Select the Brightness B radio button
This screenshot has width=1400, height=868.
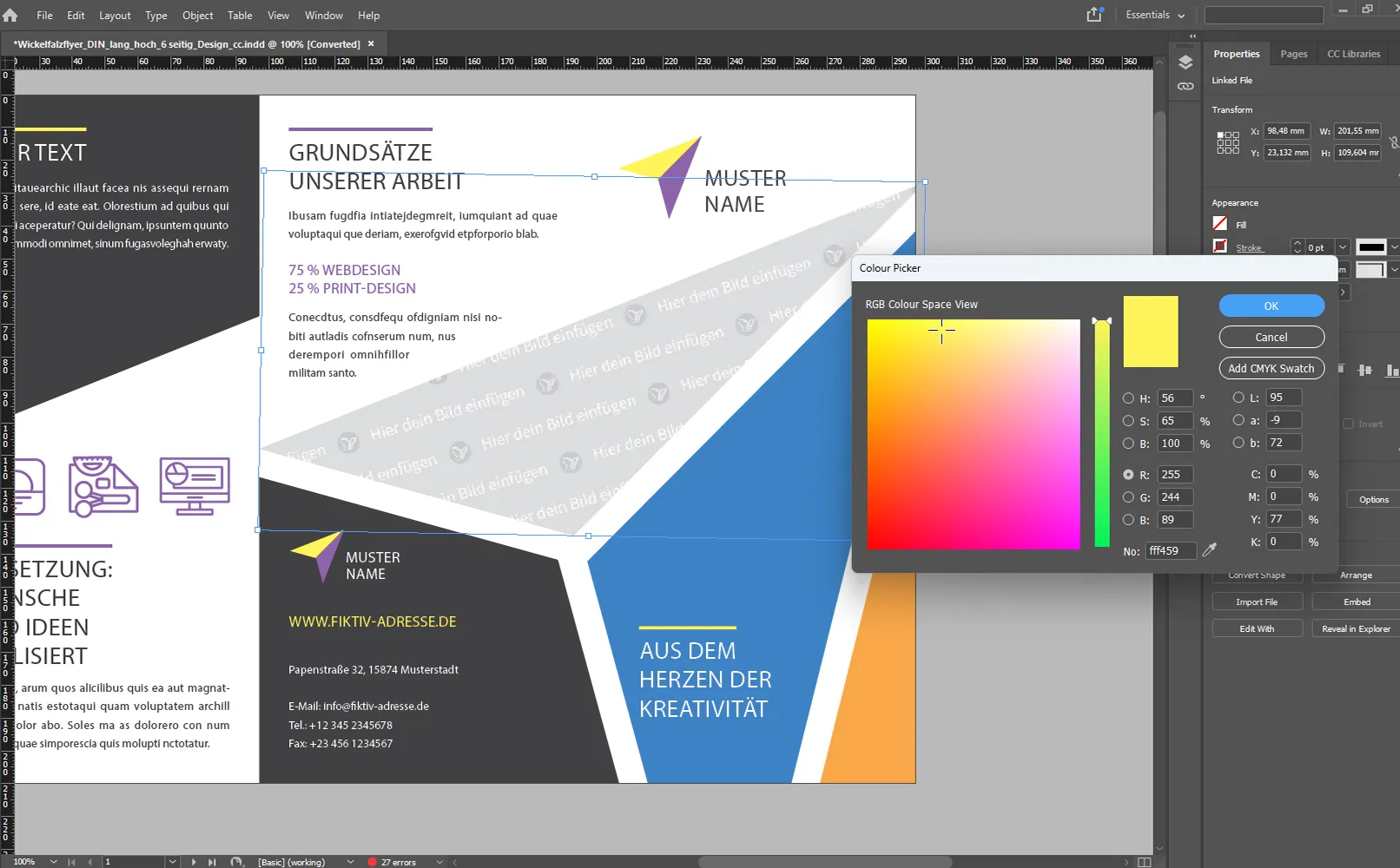tap(1128, 444)
